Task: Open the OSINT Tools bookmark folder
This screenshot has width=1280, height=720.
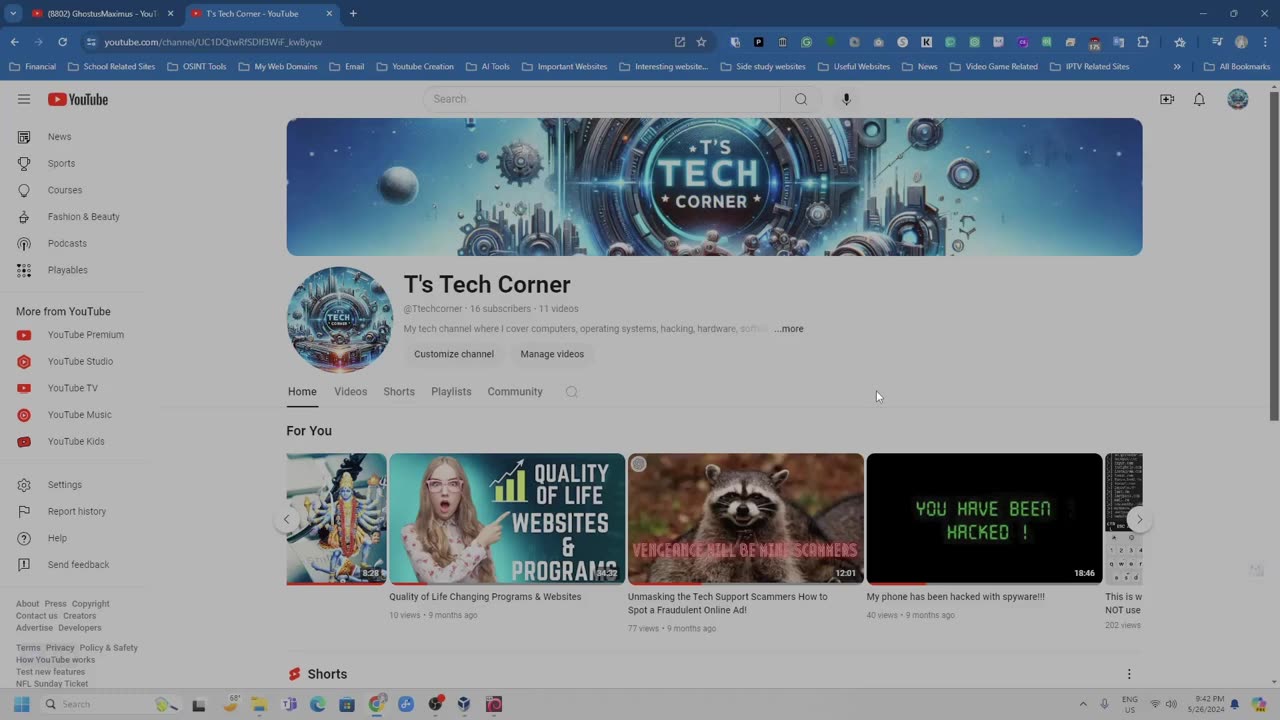Action: click(x=197, y=67)
